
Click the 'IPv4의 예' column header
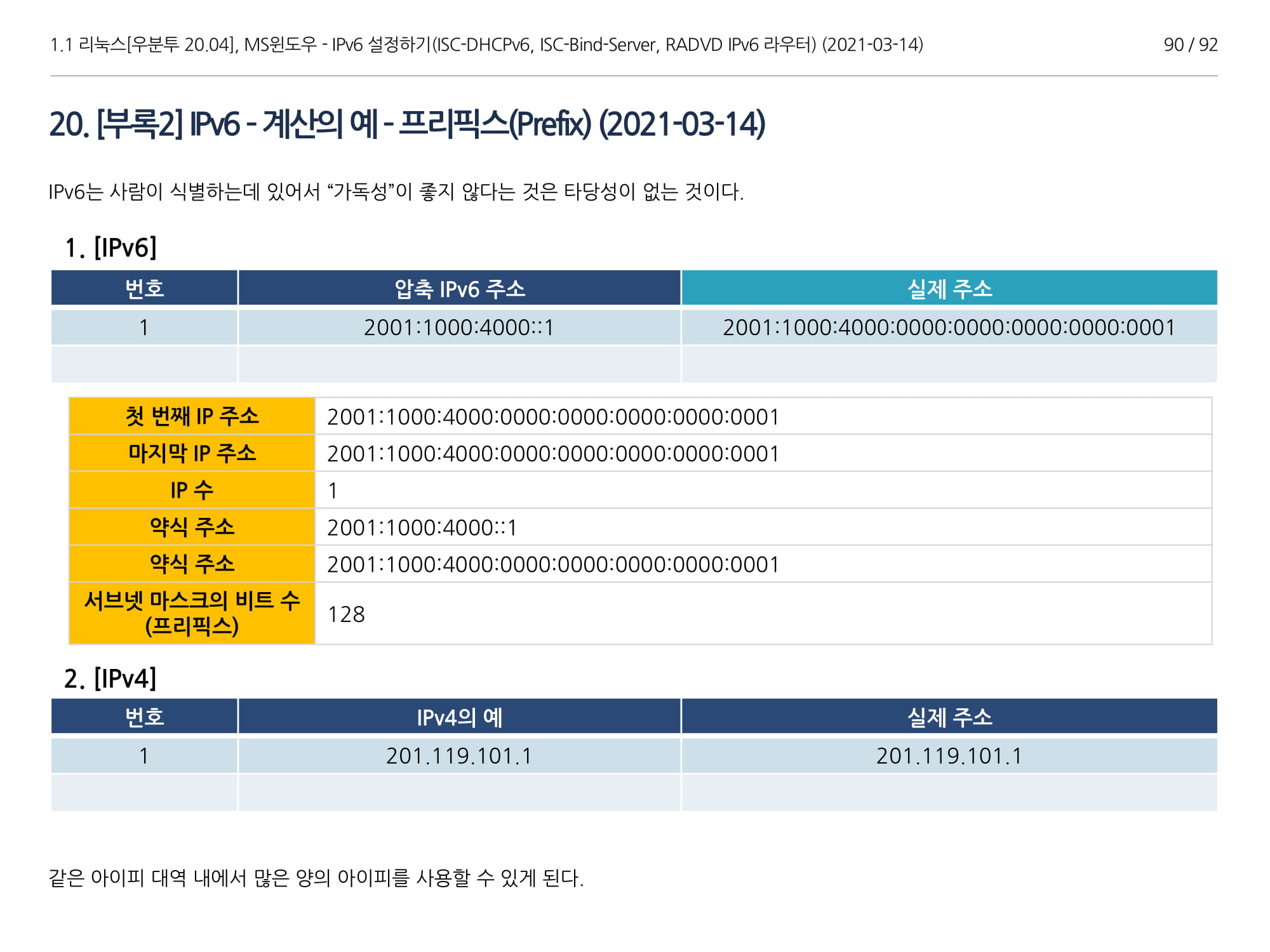pyautogui.click(x=459, y=717)
